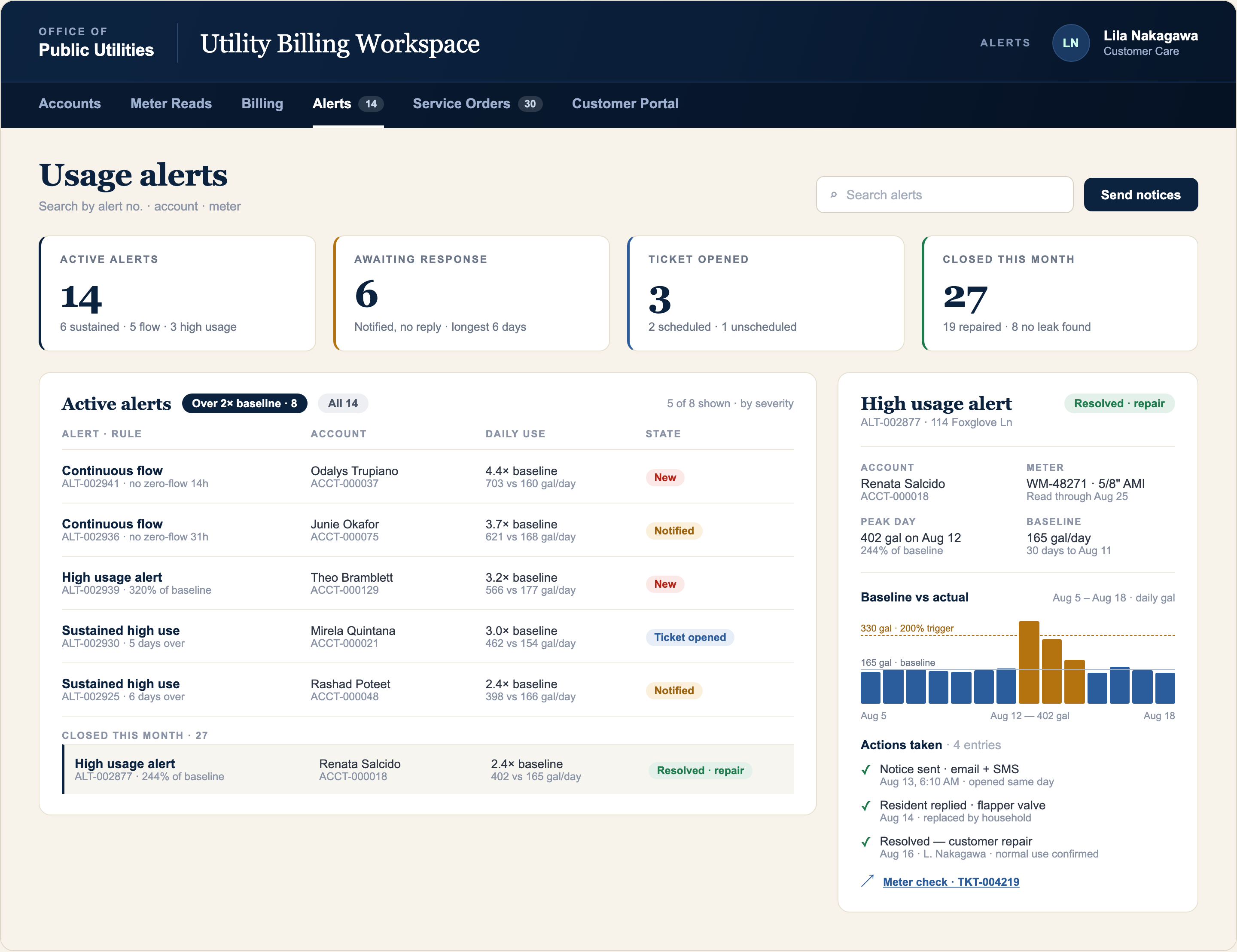The width and height of the screenshot is (1237, 952).
Task: Click Lila Nakagawa user name
Action: click(x=1150, y=36)
